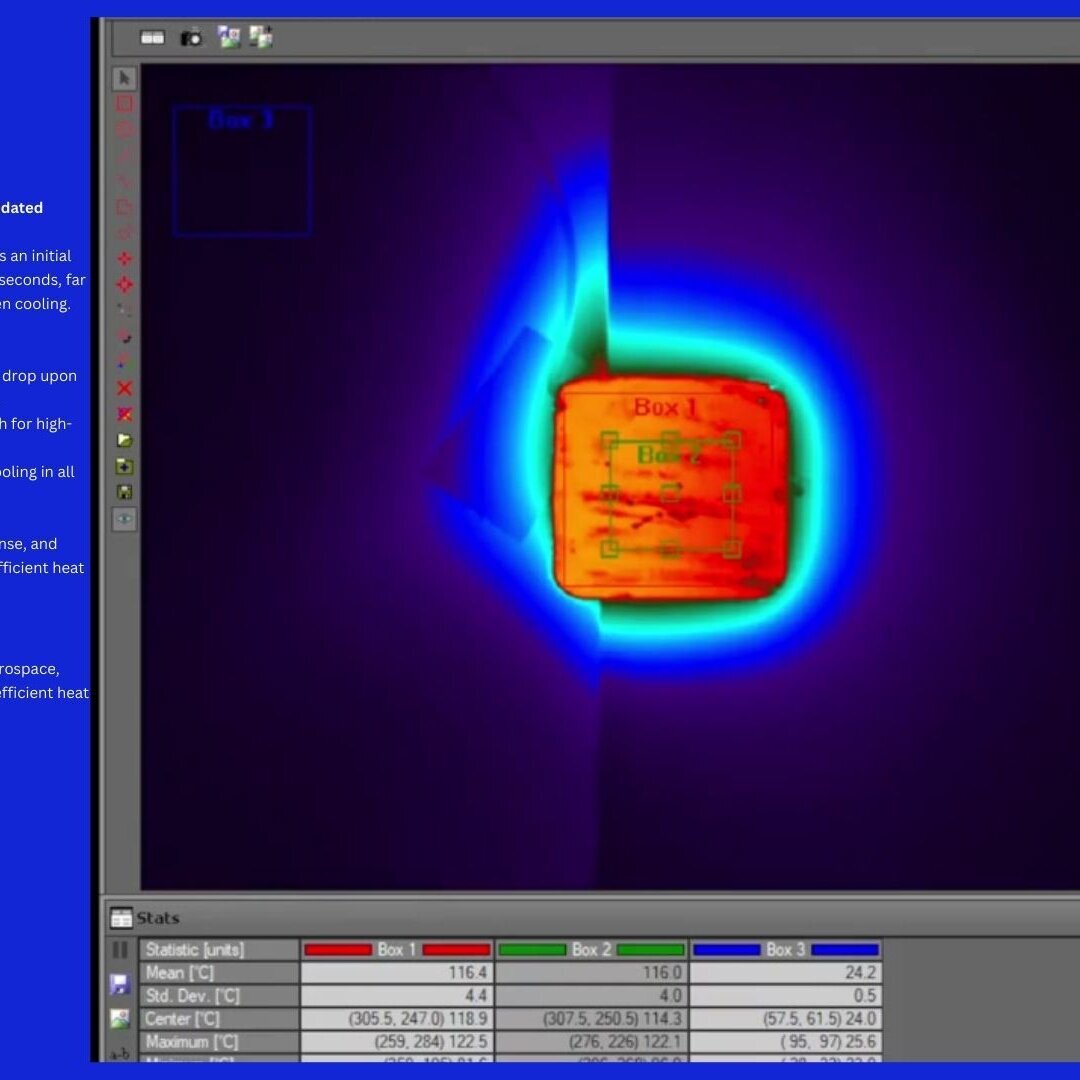The height and width of the screenshot is (1080, 1080).
Task: Select the Mean [°C] row label
Action: (219, 973)
